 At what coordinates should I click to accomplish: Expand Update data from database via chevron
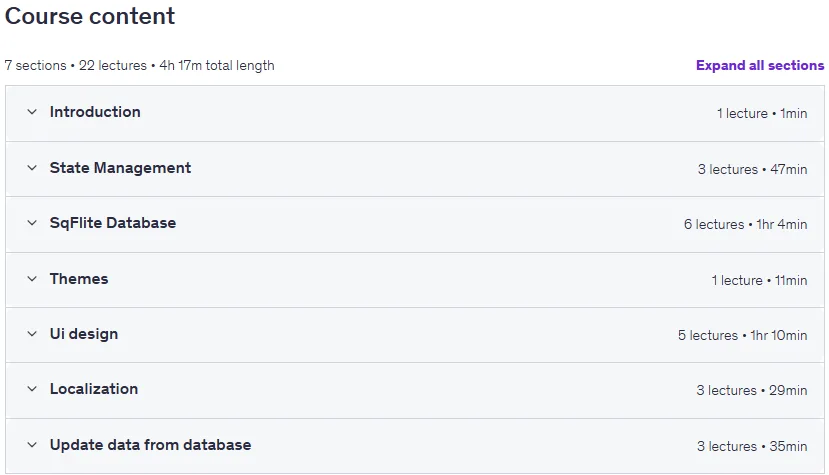point(32,445)
